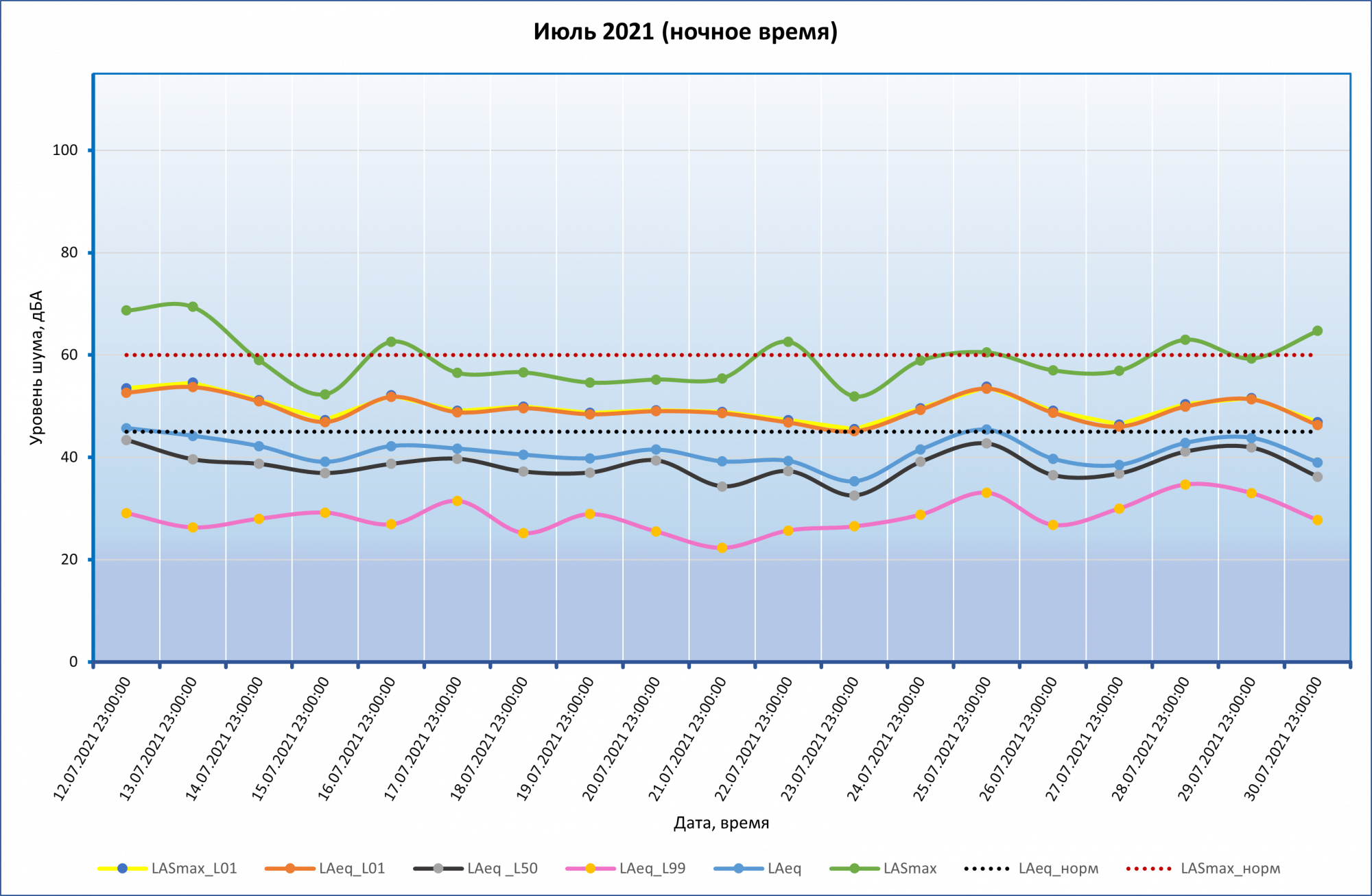Select the date label 17.07.2021 23:00:00

point(422,738)
